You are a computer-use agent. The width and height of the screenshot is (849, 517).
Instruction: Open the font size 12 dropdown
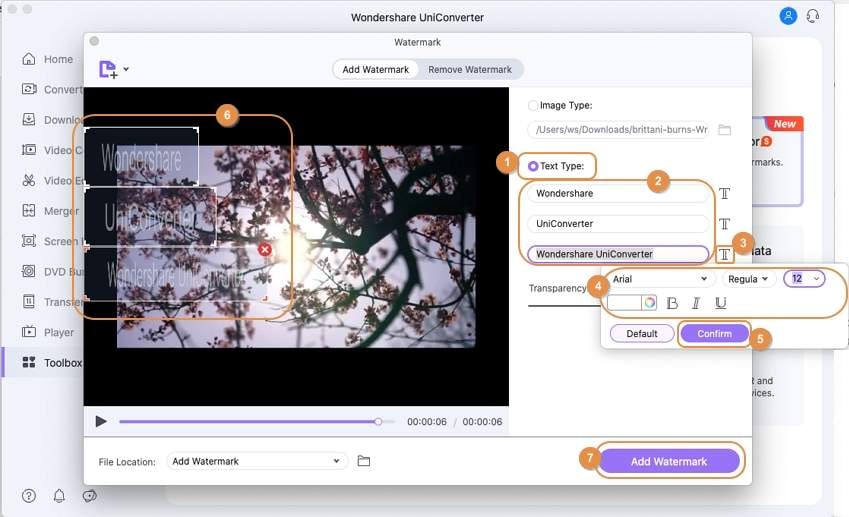804,279
